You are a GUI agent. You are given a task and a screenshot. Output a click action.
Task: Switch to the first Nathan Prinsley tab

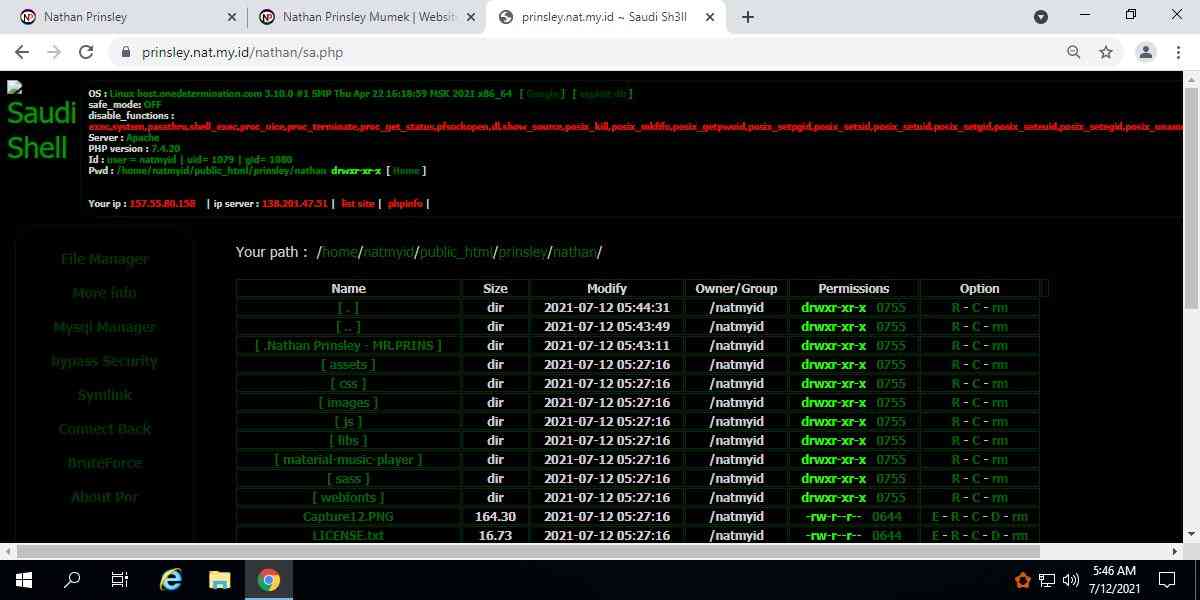click(127, 17)
